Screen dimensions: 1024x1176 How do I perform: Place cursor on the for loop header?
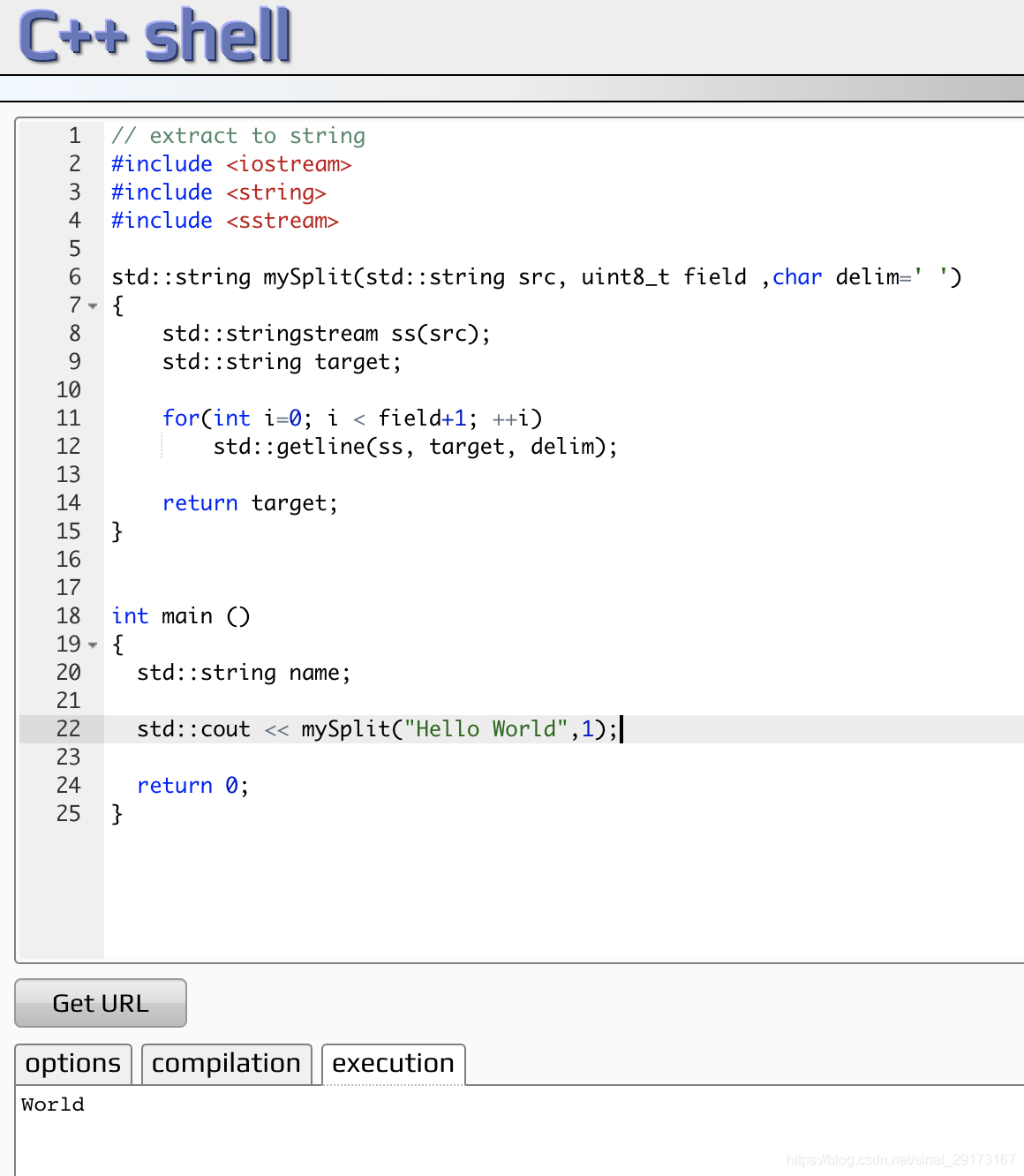click(x=351, y=418)
